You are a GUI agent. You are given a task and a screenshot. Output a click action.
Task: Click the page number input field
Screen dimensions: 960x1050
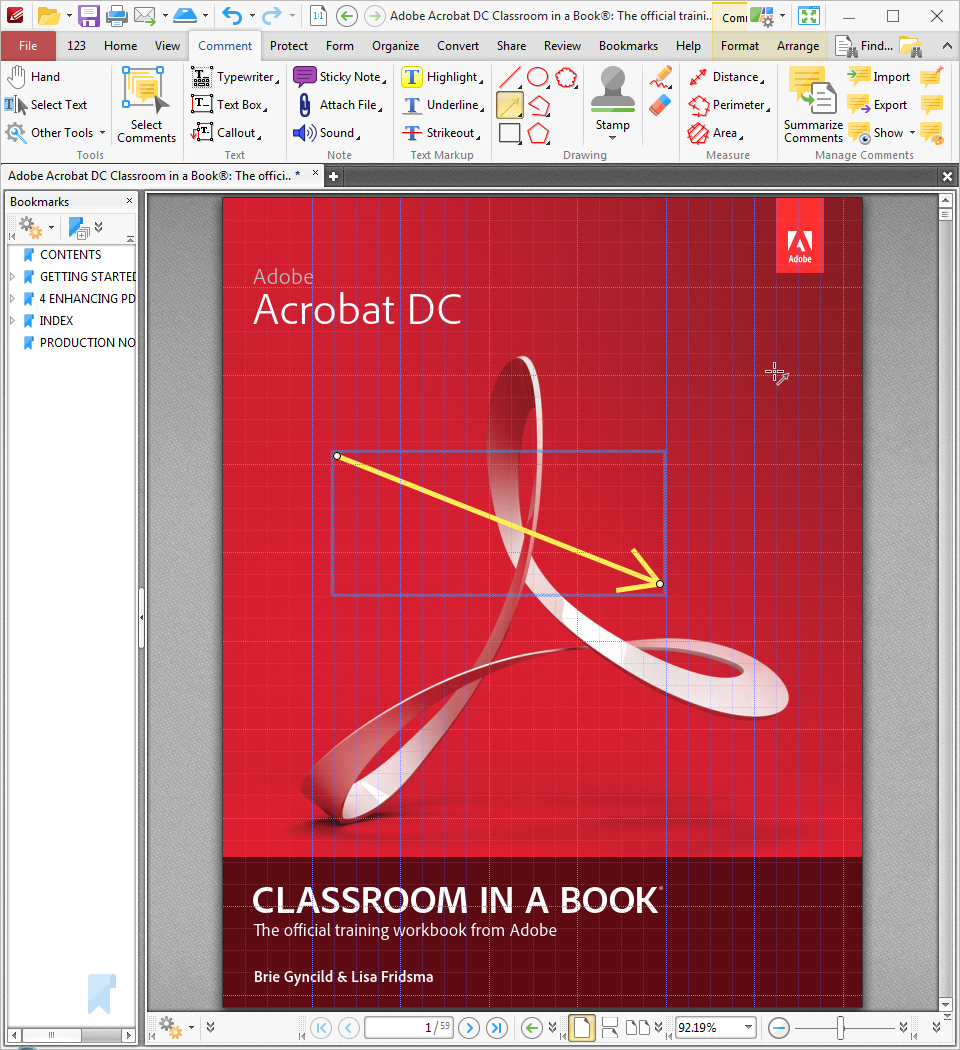point(408,1027)
